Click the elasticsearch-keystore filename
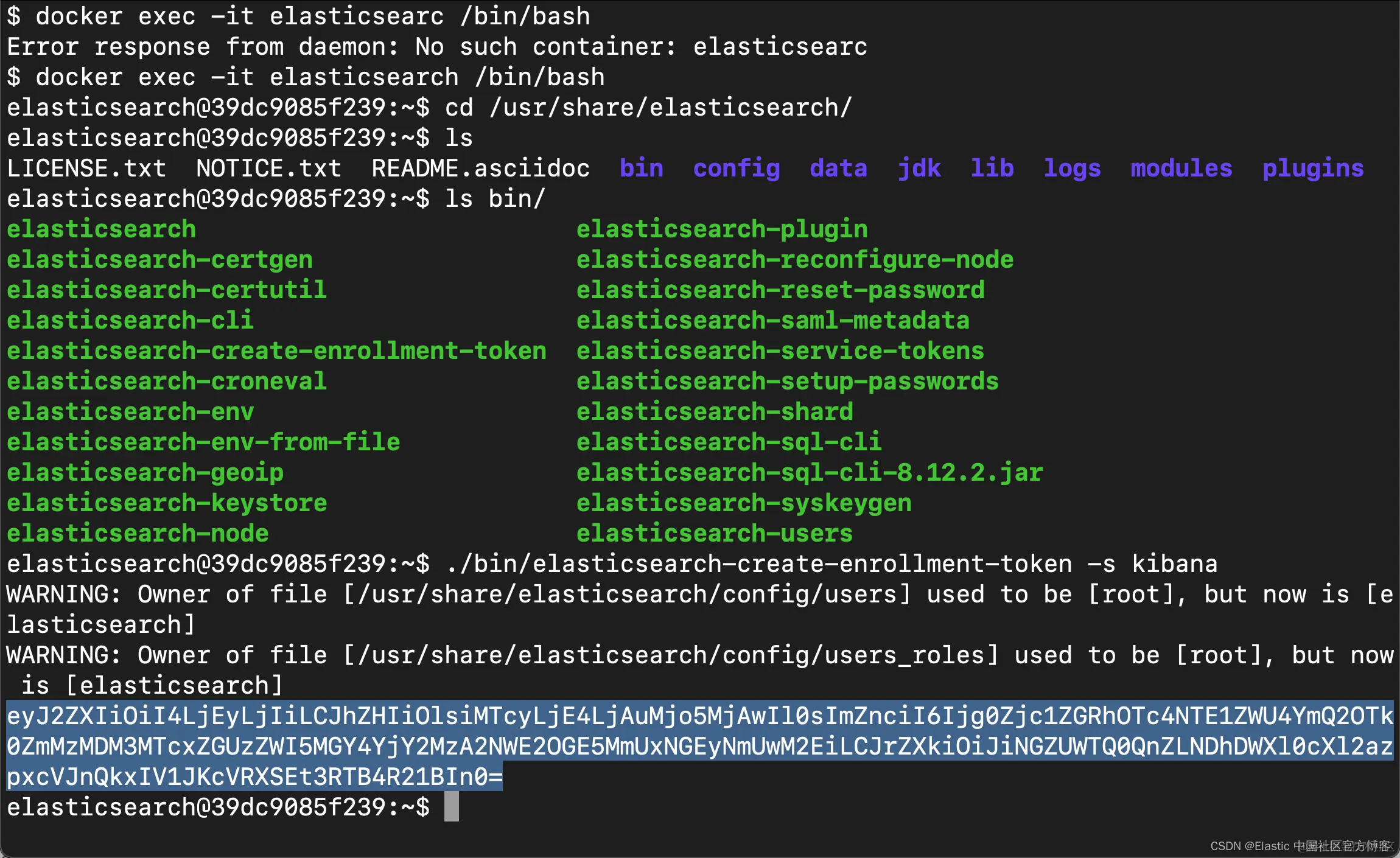Viewport: 1400px width, 858px height. 167,503
